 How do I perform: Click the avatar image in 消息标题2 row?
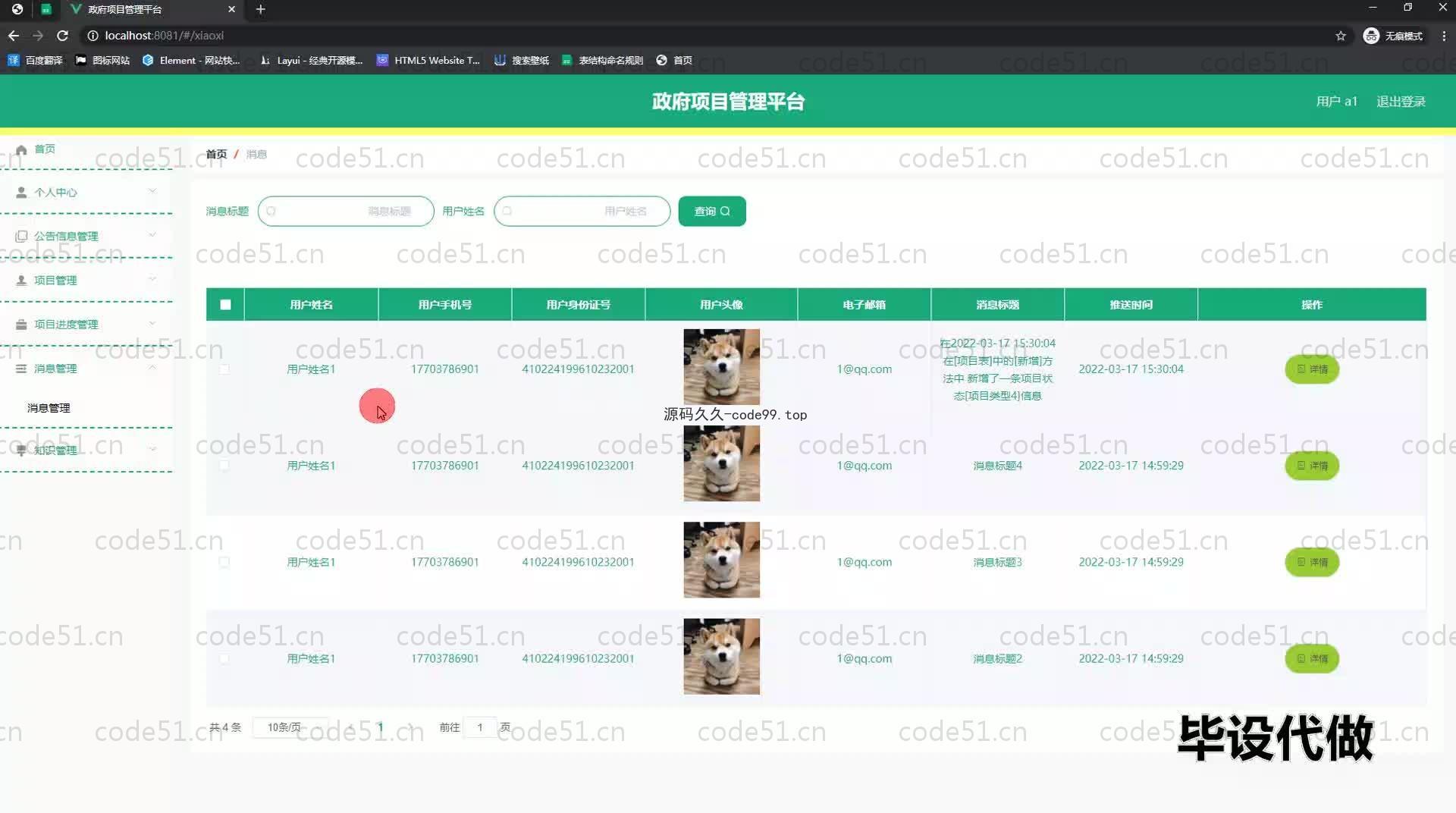pyautogui.click(x=721, y=656)
